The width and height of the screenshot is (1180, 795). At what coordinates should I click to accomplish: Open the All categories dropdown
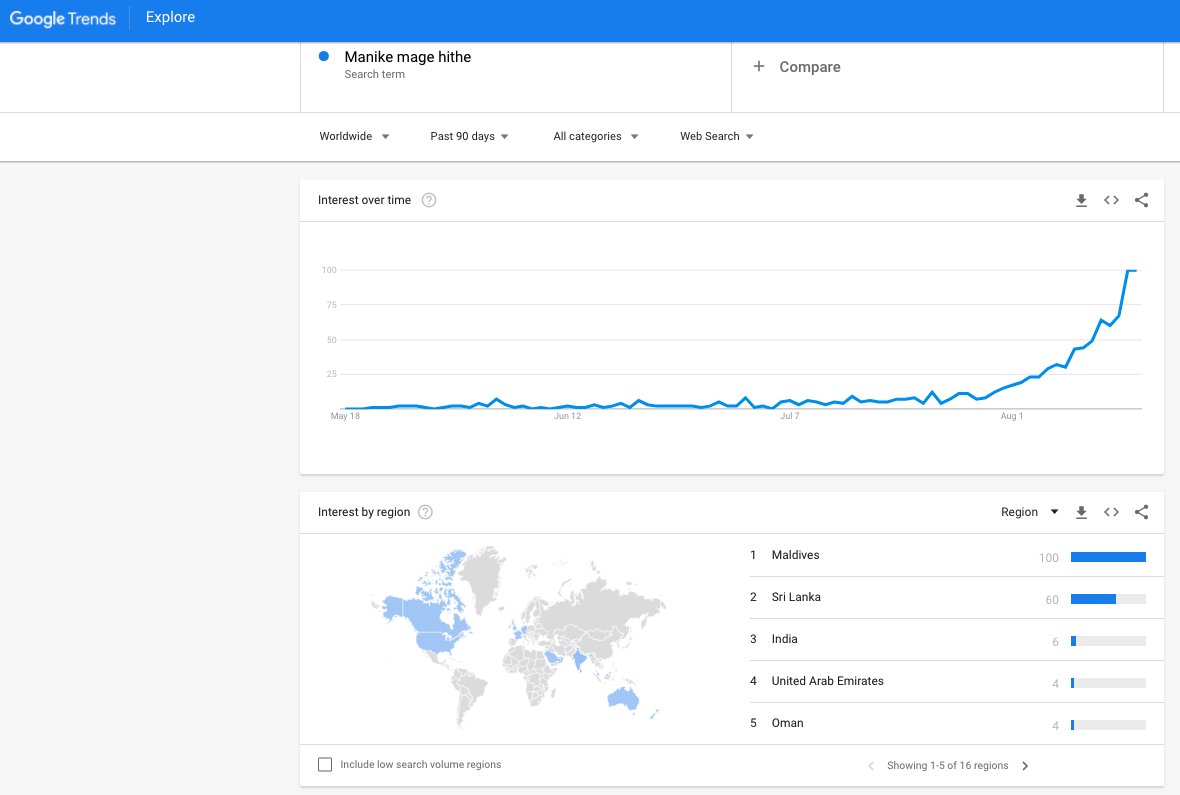pyautogui.click(x=595, y=136)
